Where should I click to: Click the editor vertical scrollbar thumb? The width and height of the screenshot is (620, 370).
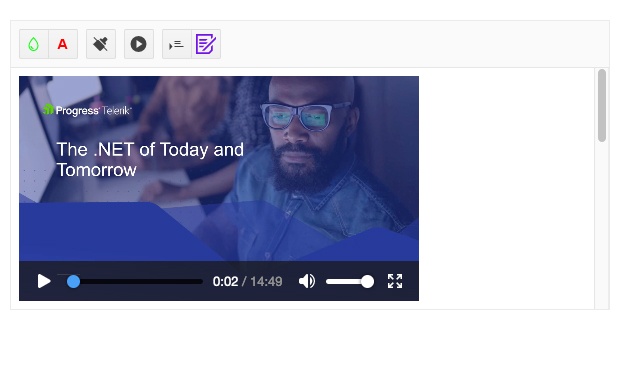602,106
